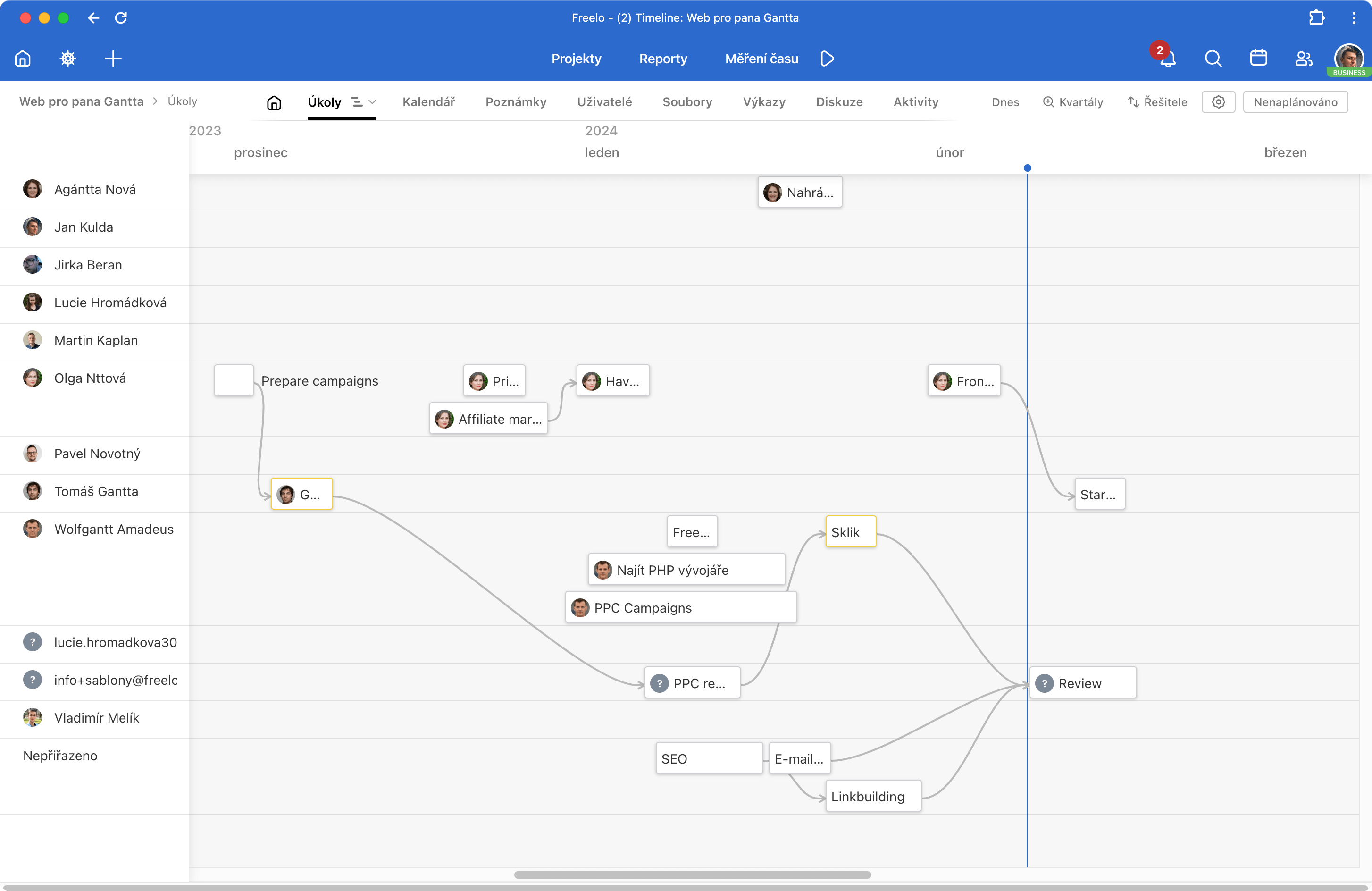Select Jirka Beran in assignee list

click(x=88, y=265)
